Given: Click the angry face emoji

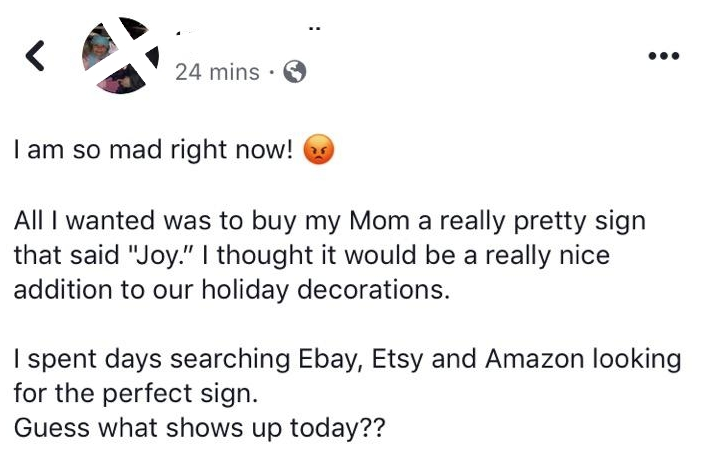Looking at the screenshot, I should (316, 151).
